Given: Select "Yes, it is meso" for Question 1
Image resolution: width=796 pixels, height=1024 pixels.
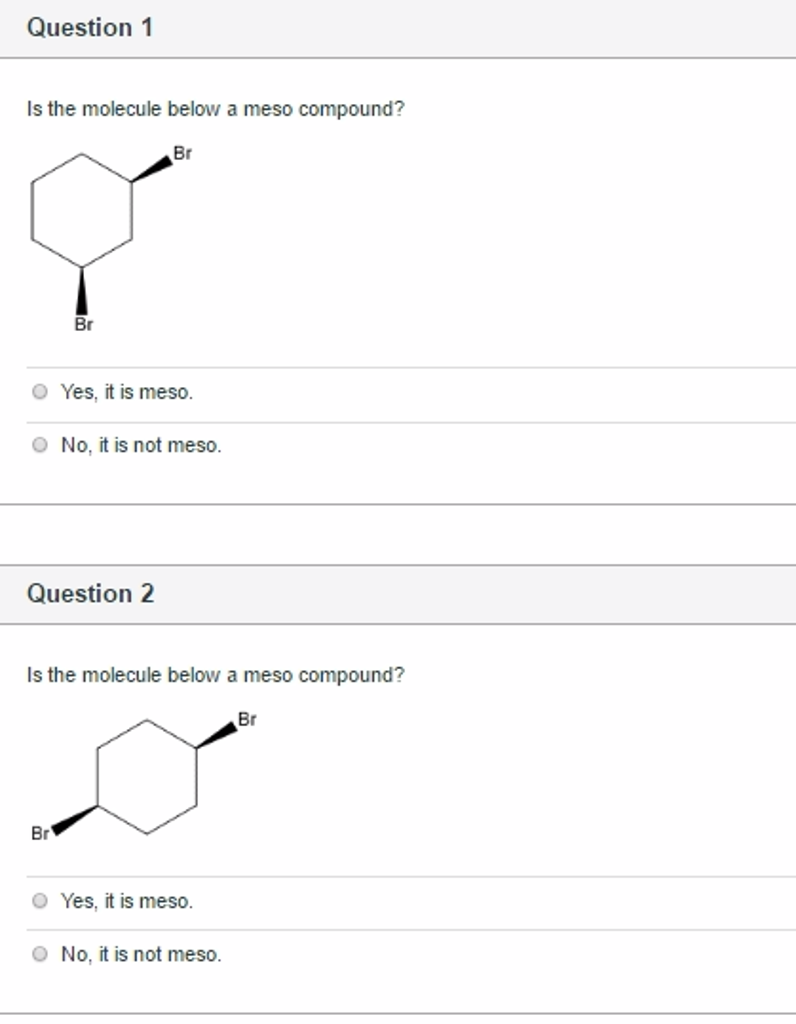Looking at the screenshot, I should 40,393.
